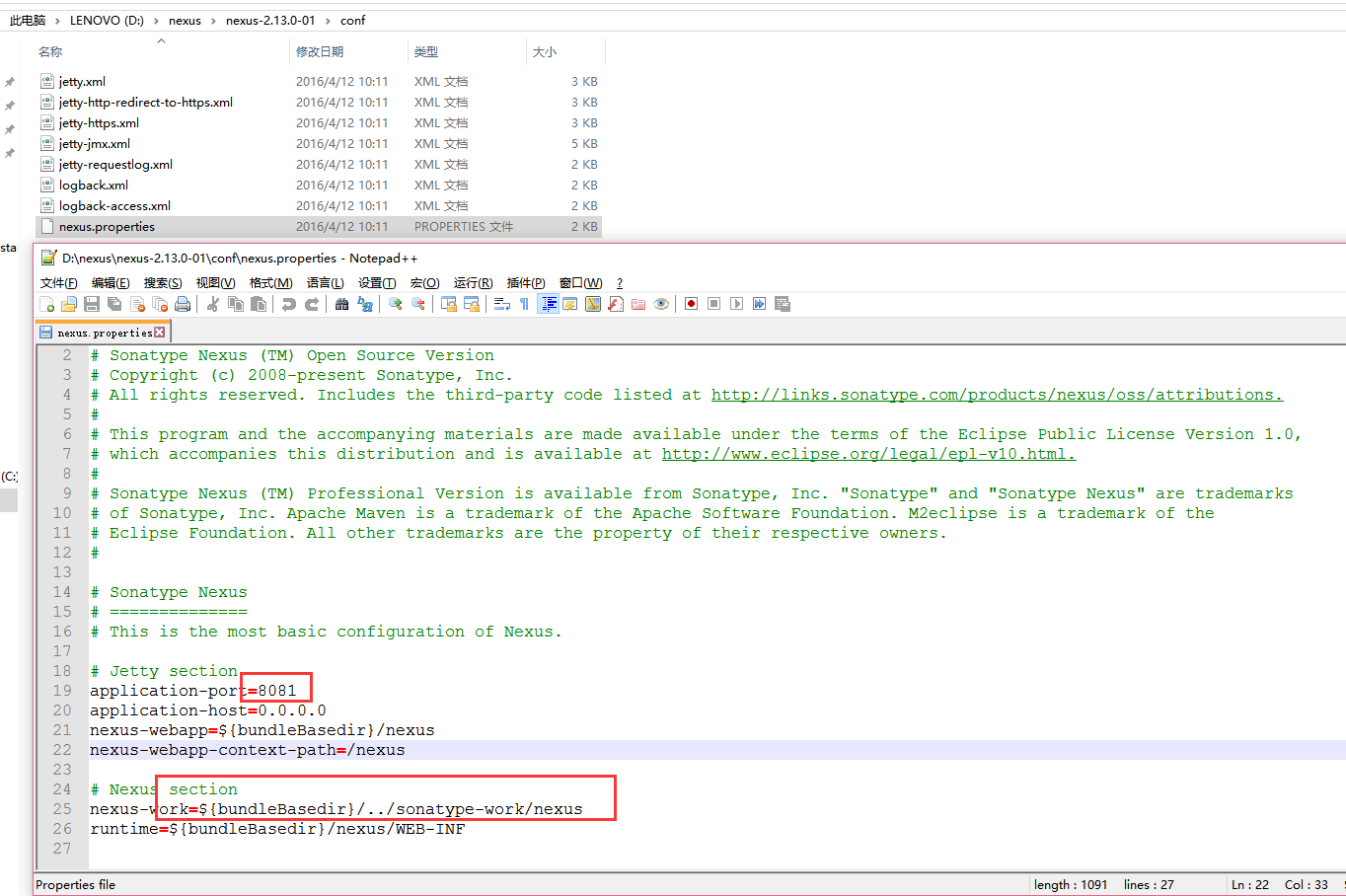
Task: Click the Paste toolbar icon
Action: [x=259, y=304]
